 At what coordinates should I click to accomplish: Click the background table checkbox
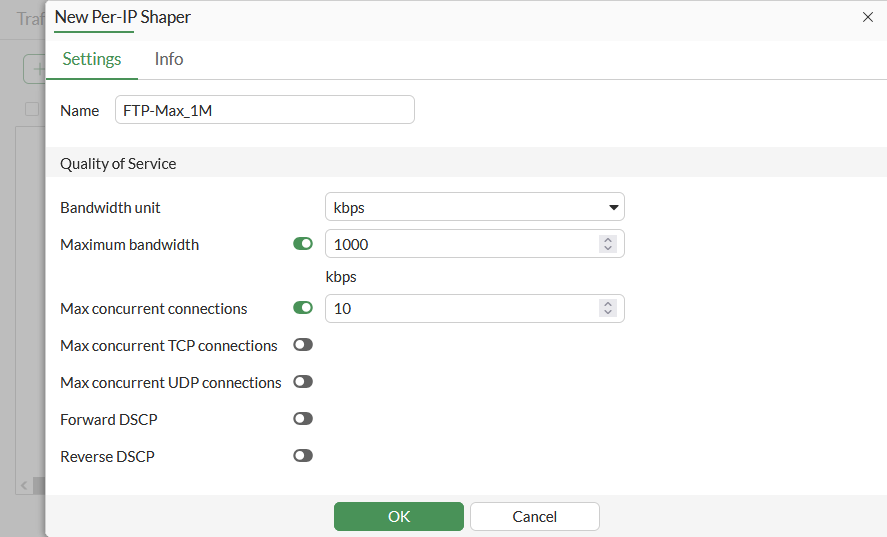[x=32, y=109]
